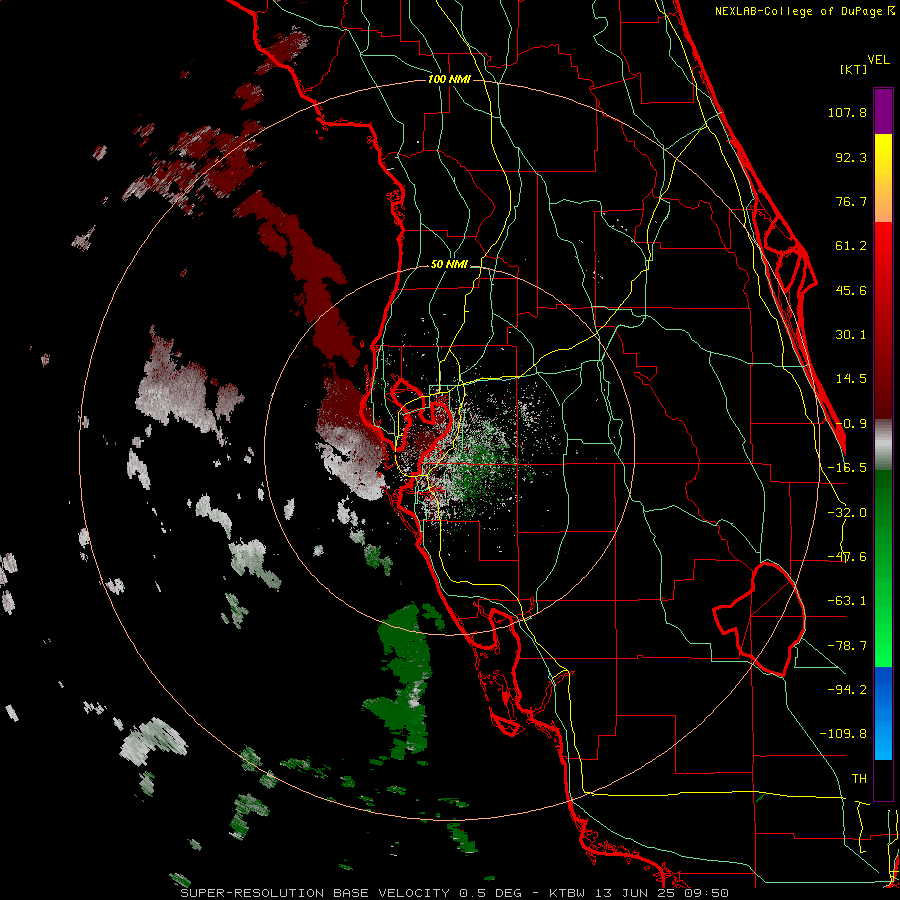Pick the gray near-zero segment of the color bar

pyautogui.click(x=883, y=444)
